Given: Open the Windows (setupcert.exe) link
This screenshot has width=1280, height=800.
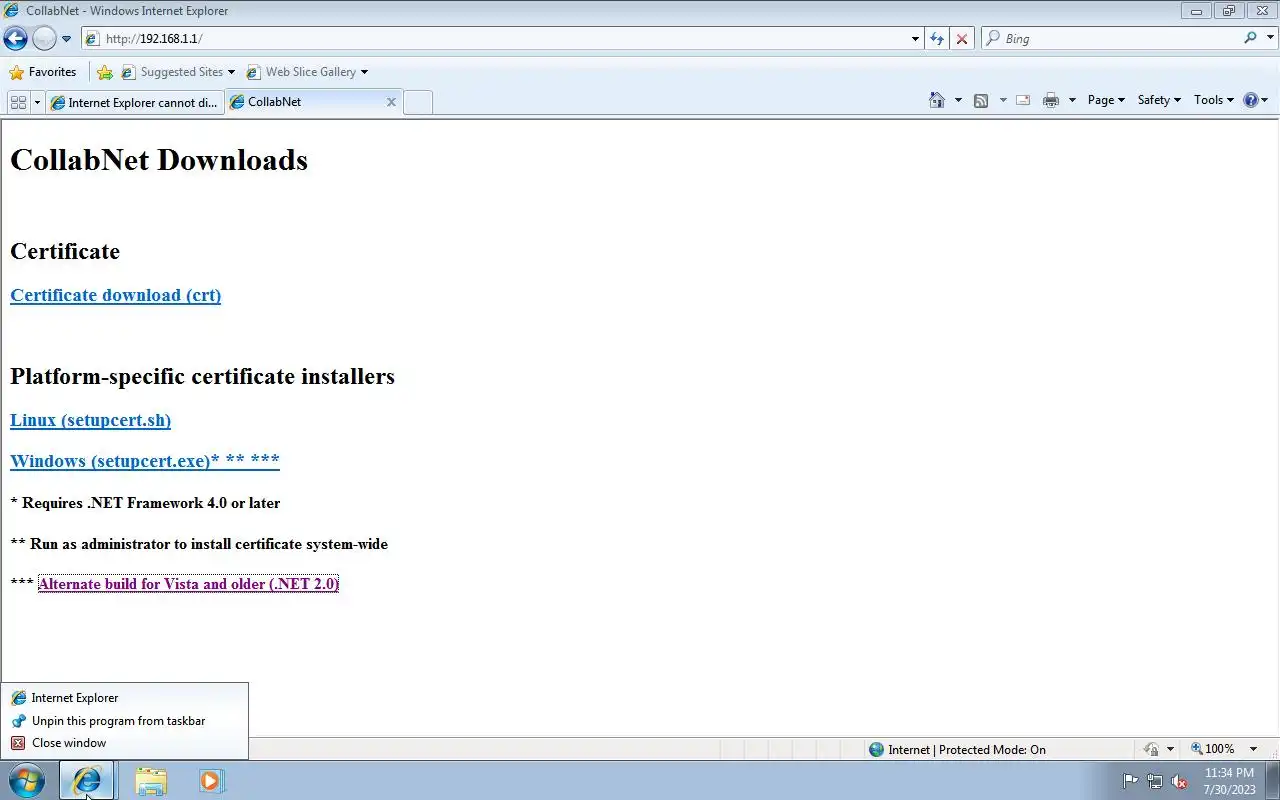Looking at the screenshot, I should click(145, 461).
